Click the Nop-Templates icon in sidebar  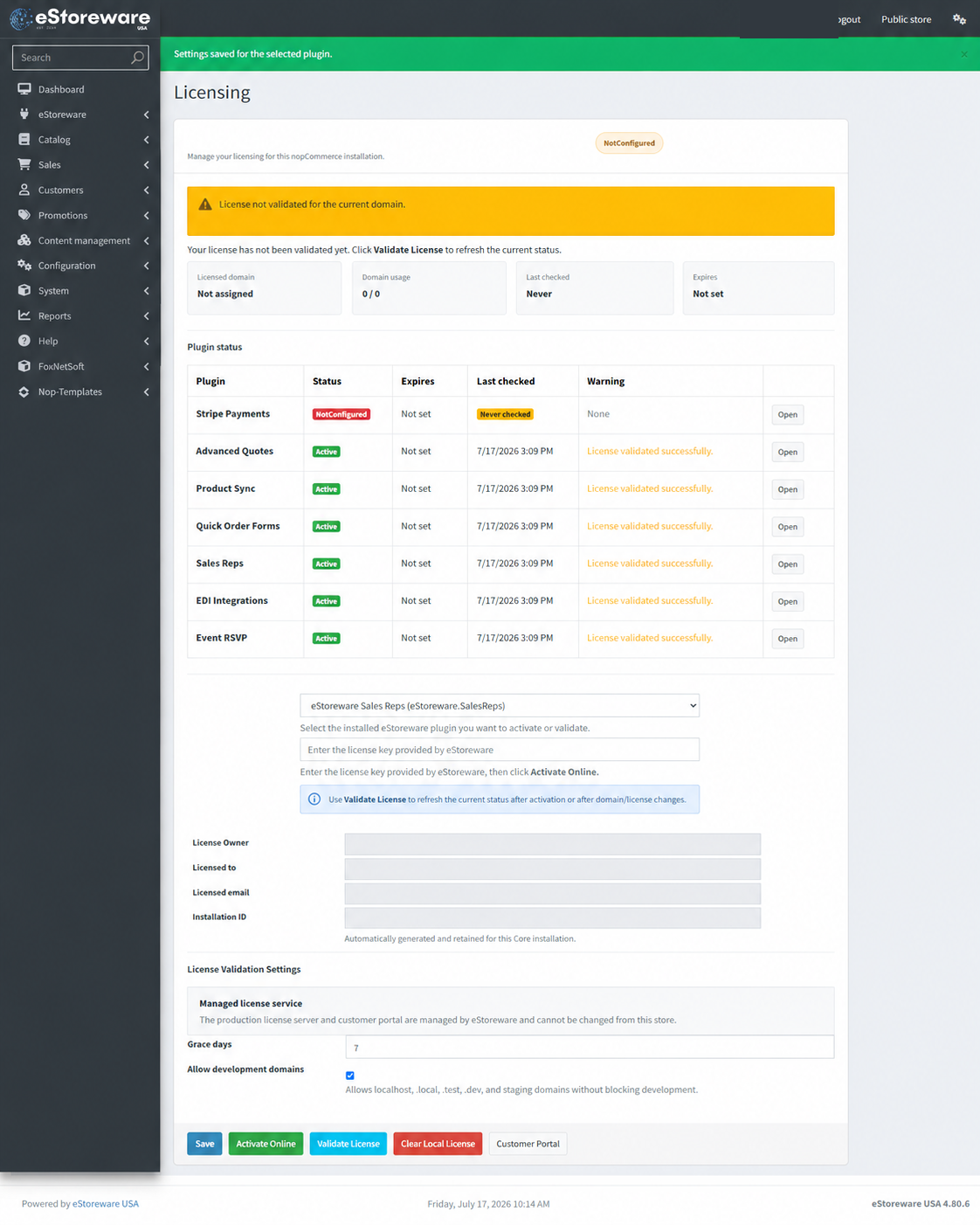coord(24,391)
